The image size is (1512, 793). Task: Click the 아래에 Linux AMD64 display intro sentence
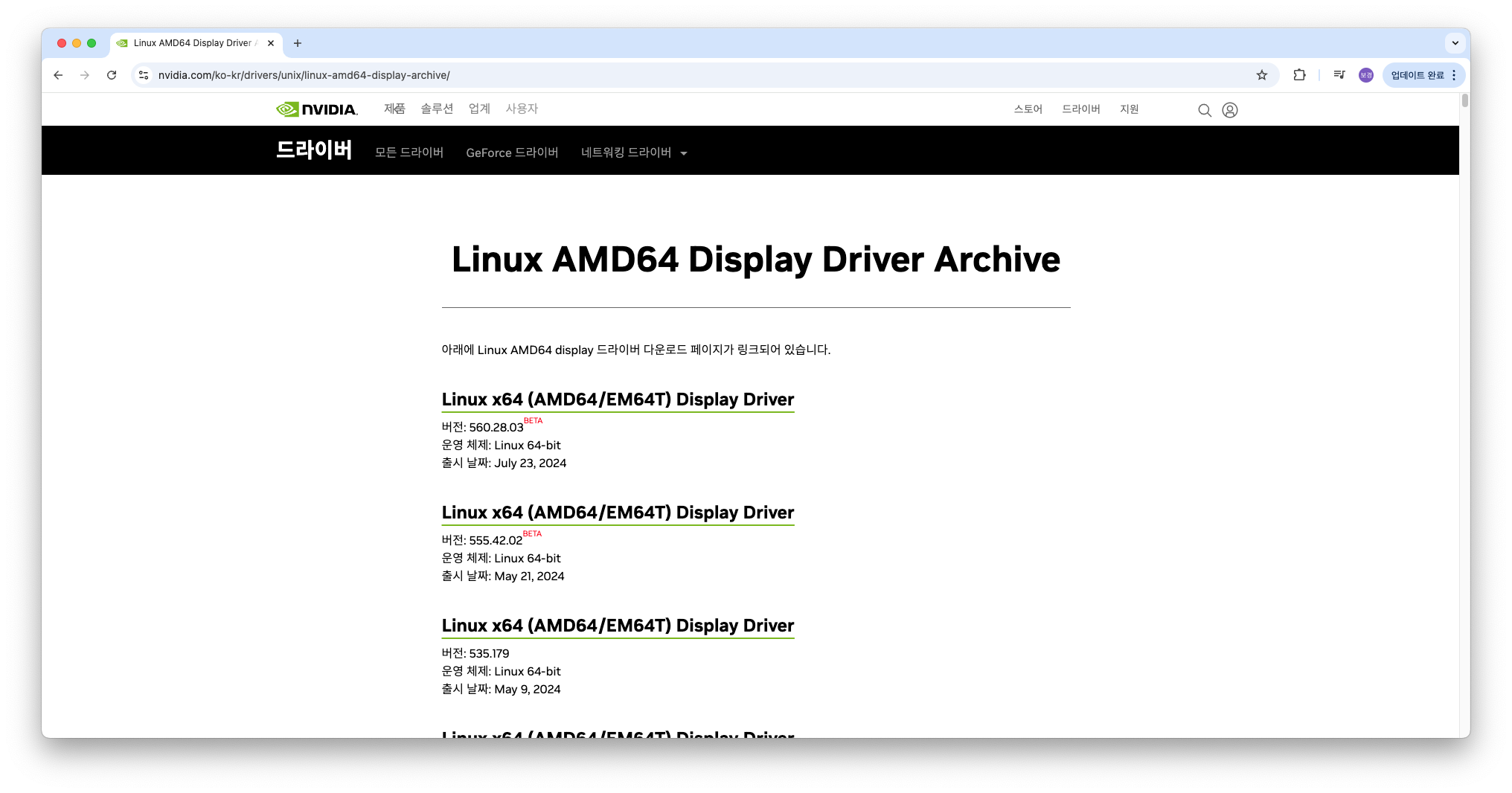click(x=636, y=350)
